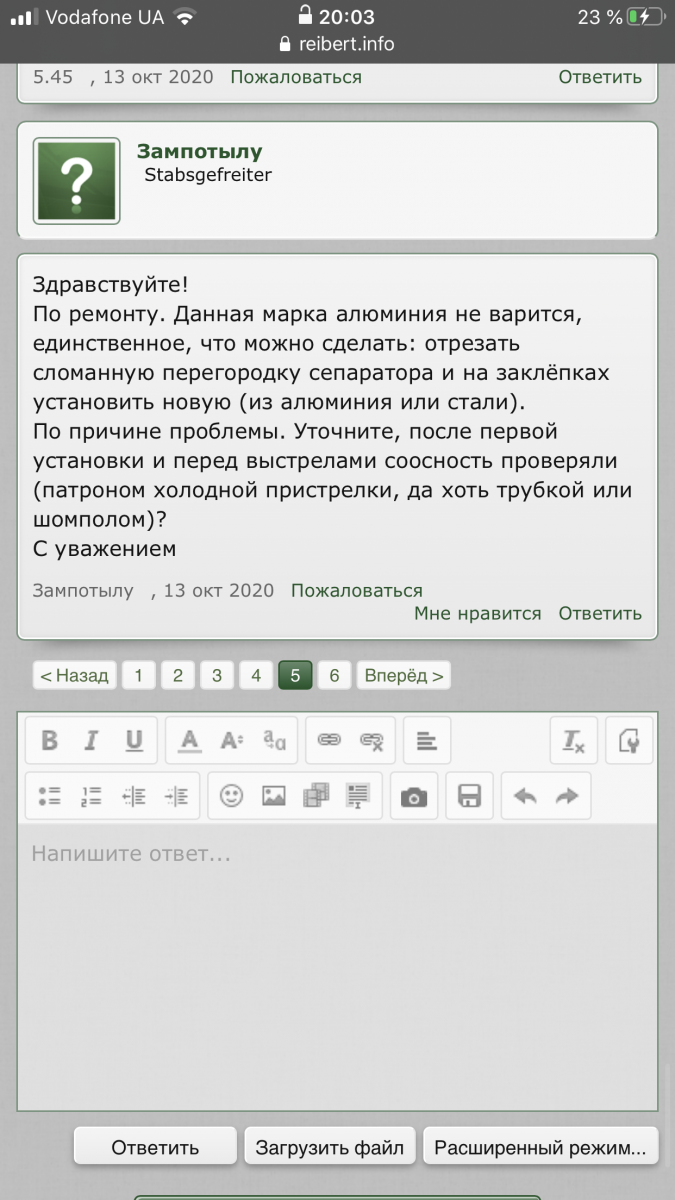Decrease indent (outdent) in editor
The width and height of the screenshot is (675, 1200).
tap(134, 796)
